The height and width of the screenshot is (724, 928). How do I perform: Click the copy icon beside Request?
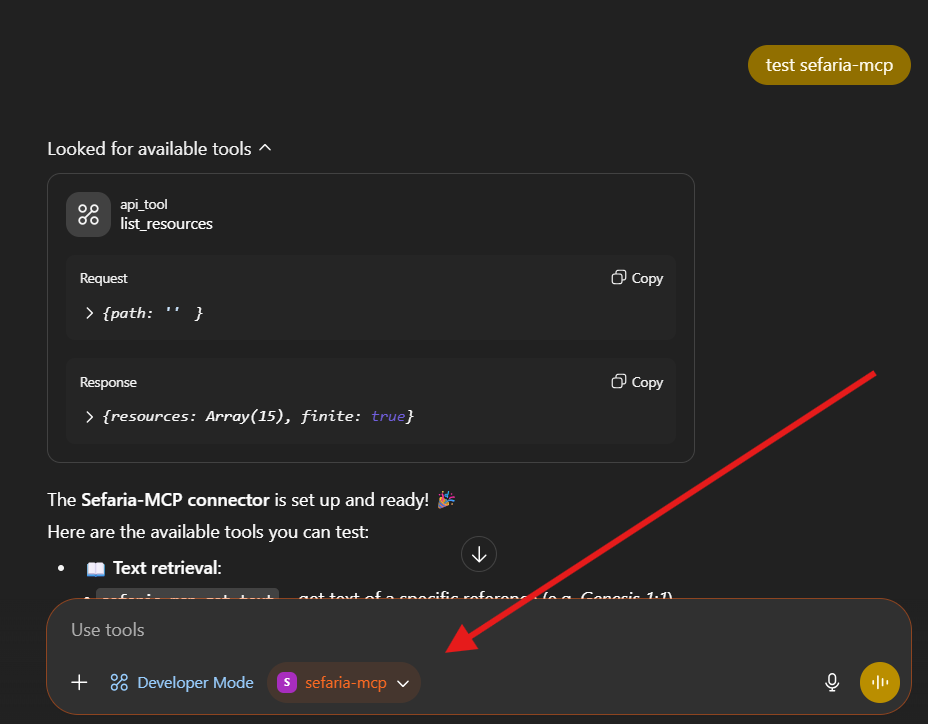click(x=618, y=278)
